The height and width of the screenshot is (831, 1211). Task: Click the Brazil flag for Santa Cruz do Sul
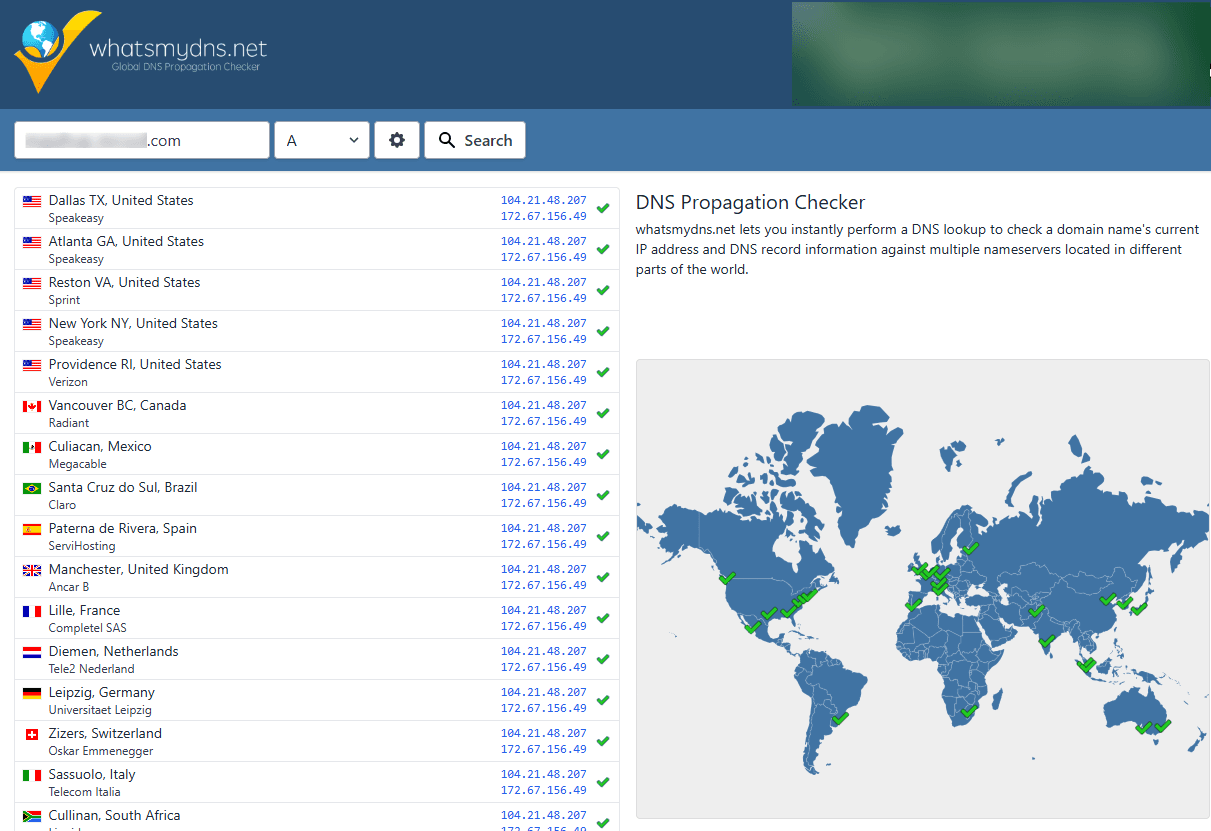coord(32,488)
